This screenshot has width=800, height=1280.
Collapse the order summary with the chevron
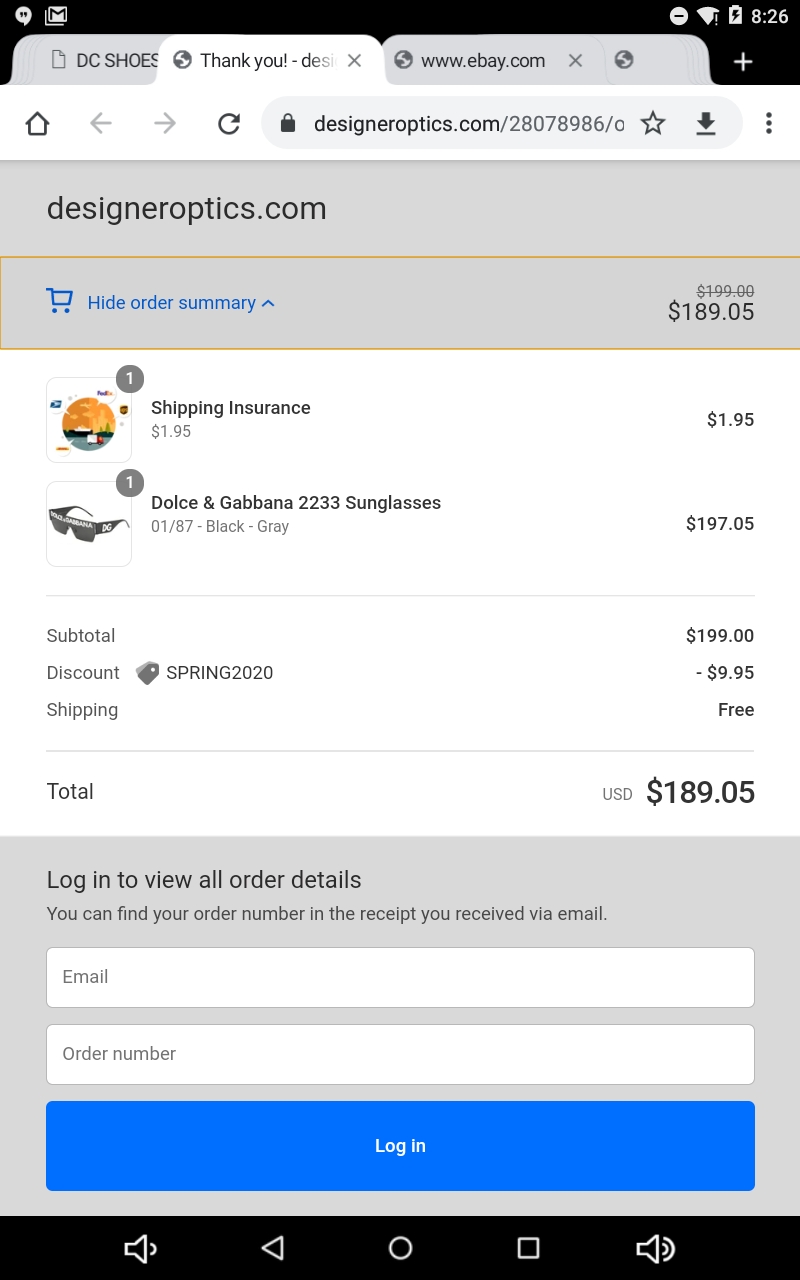click(x=268, y=302)
